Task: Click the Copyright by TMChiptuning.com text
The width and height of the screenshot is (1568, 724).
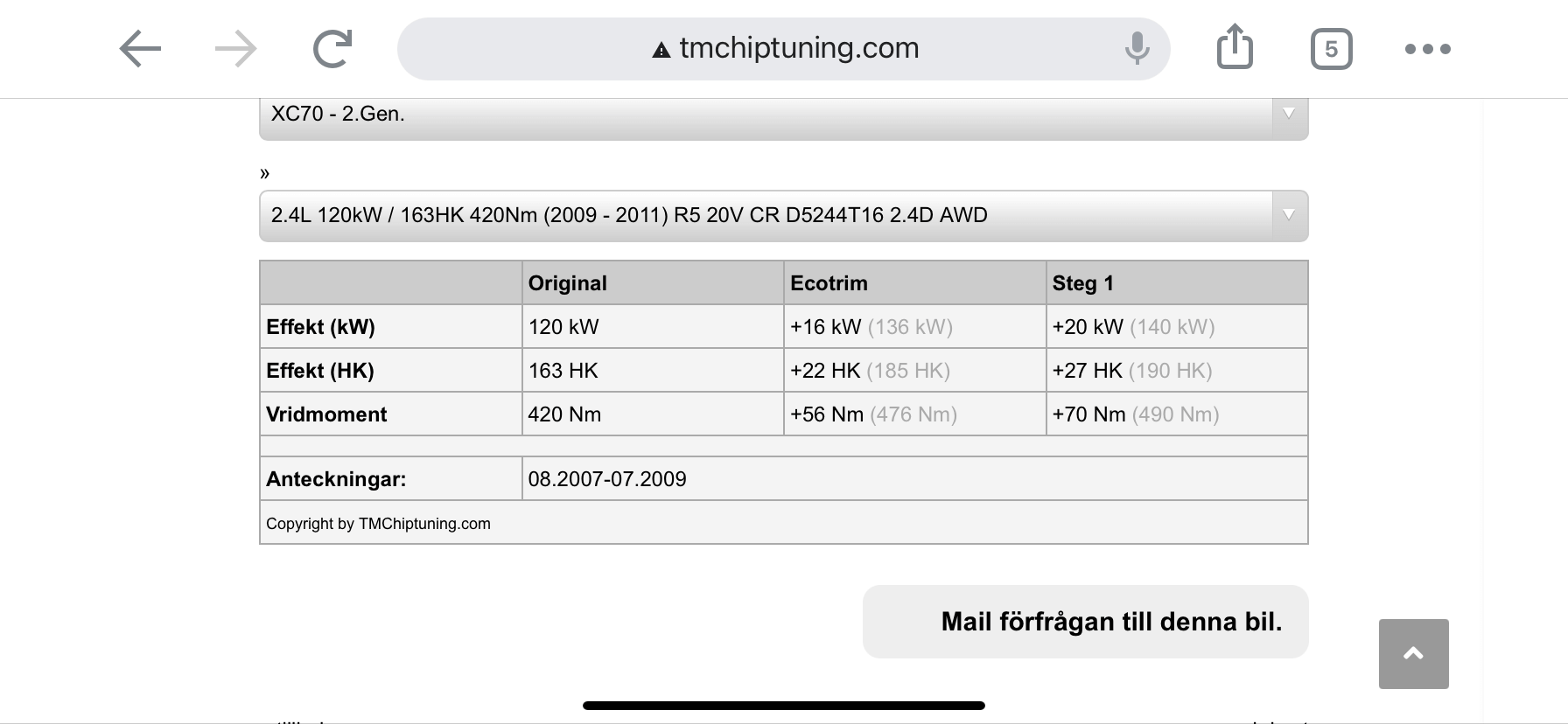Action: point(378,524)
